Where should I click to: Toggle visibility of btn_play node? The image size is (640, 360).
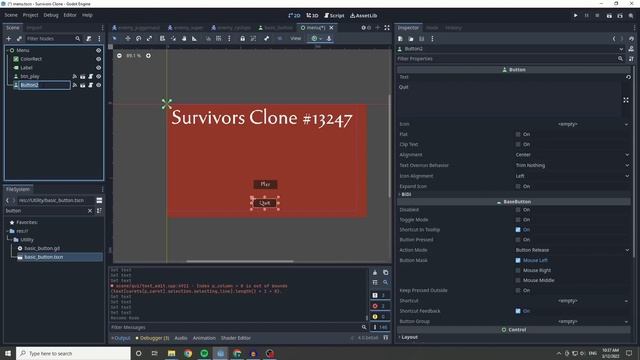tap(98, 76)
